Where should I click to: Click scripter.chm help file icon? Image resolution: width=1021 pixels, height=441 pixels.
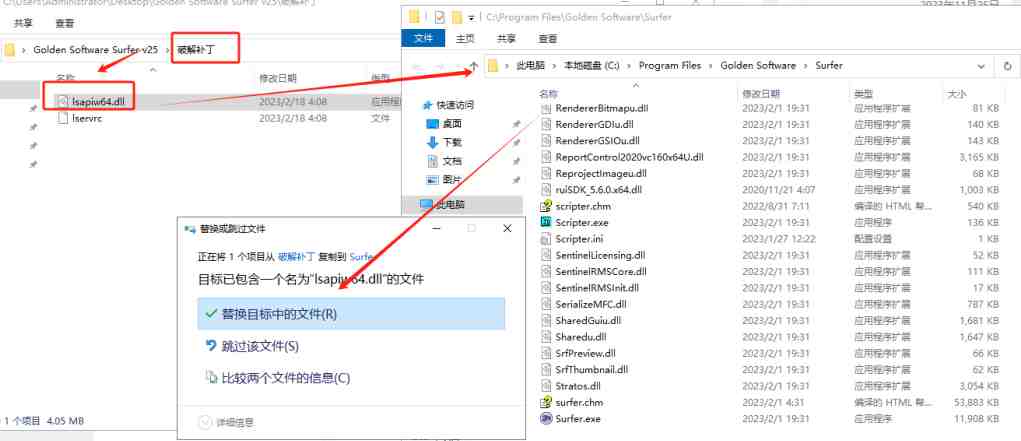coord(546,206)
